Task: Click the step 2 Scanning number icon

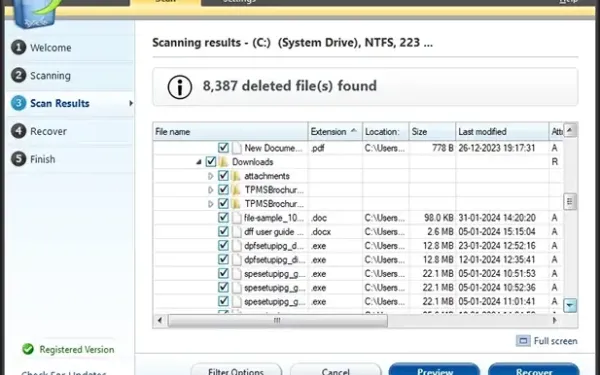Action: click(18, 75)
